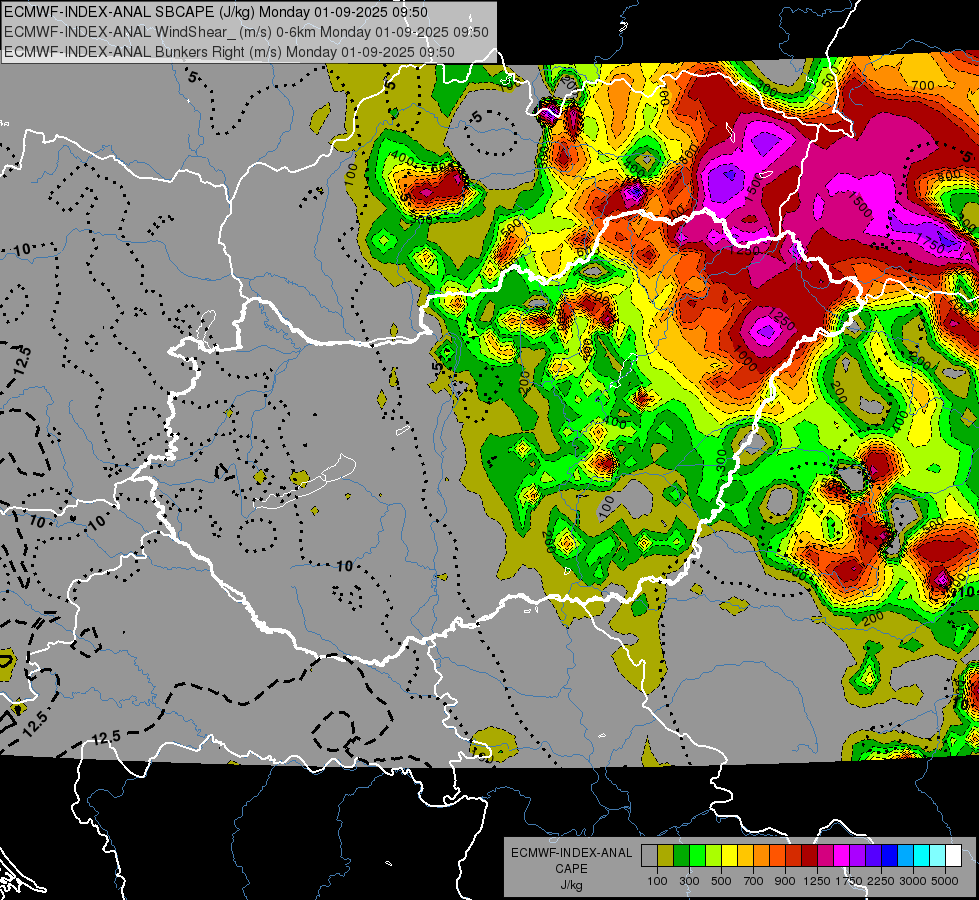Click the legend scale value 500

721,881
